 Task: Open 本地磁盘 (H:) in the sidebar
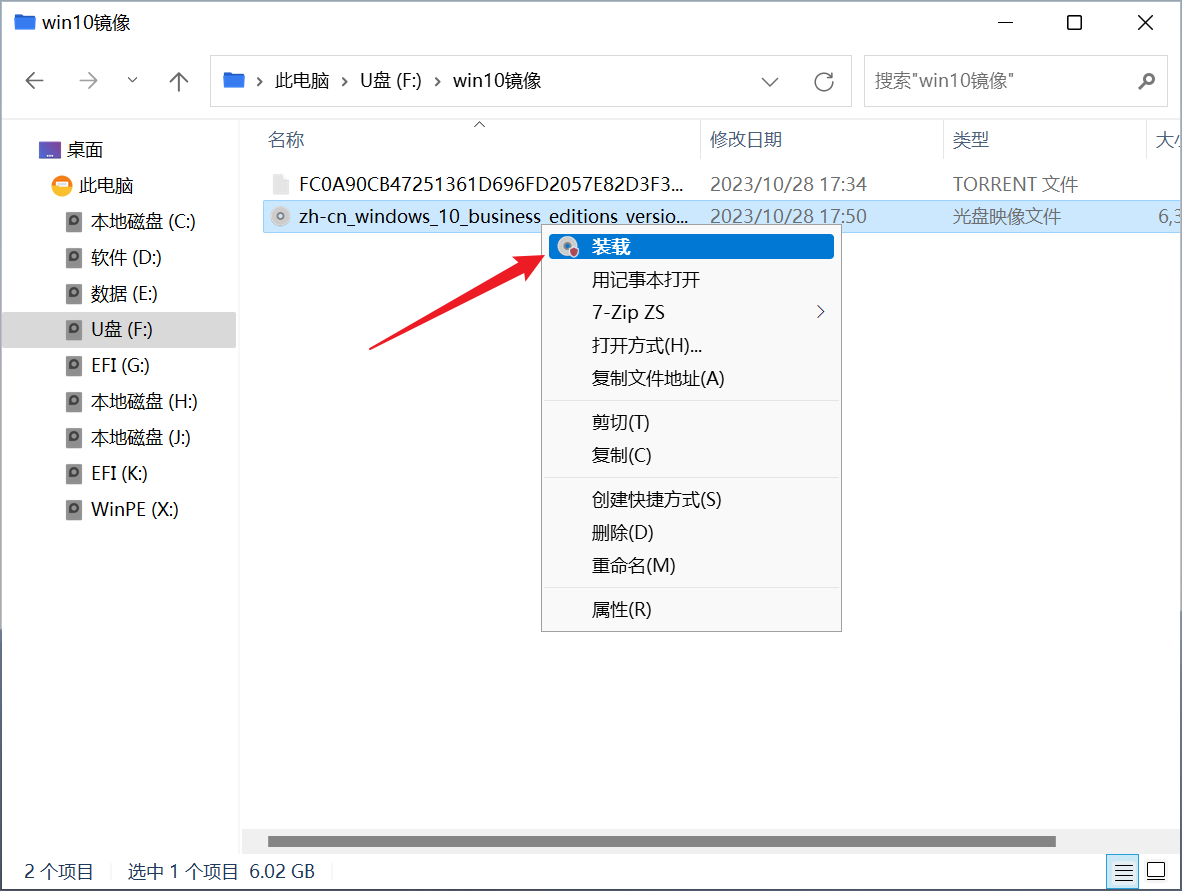click(x=144, y=402)
